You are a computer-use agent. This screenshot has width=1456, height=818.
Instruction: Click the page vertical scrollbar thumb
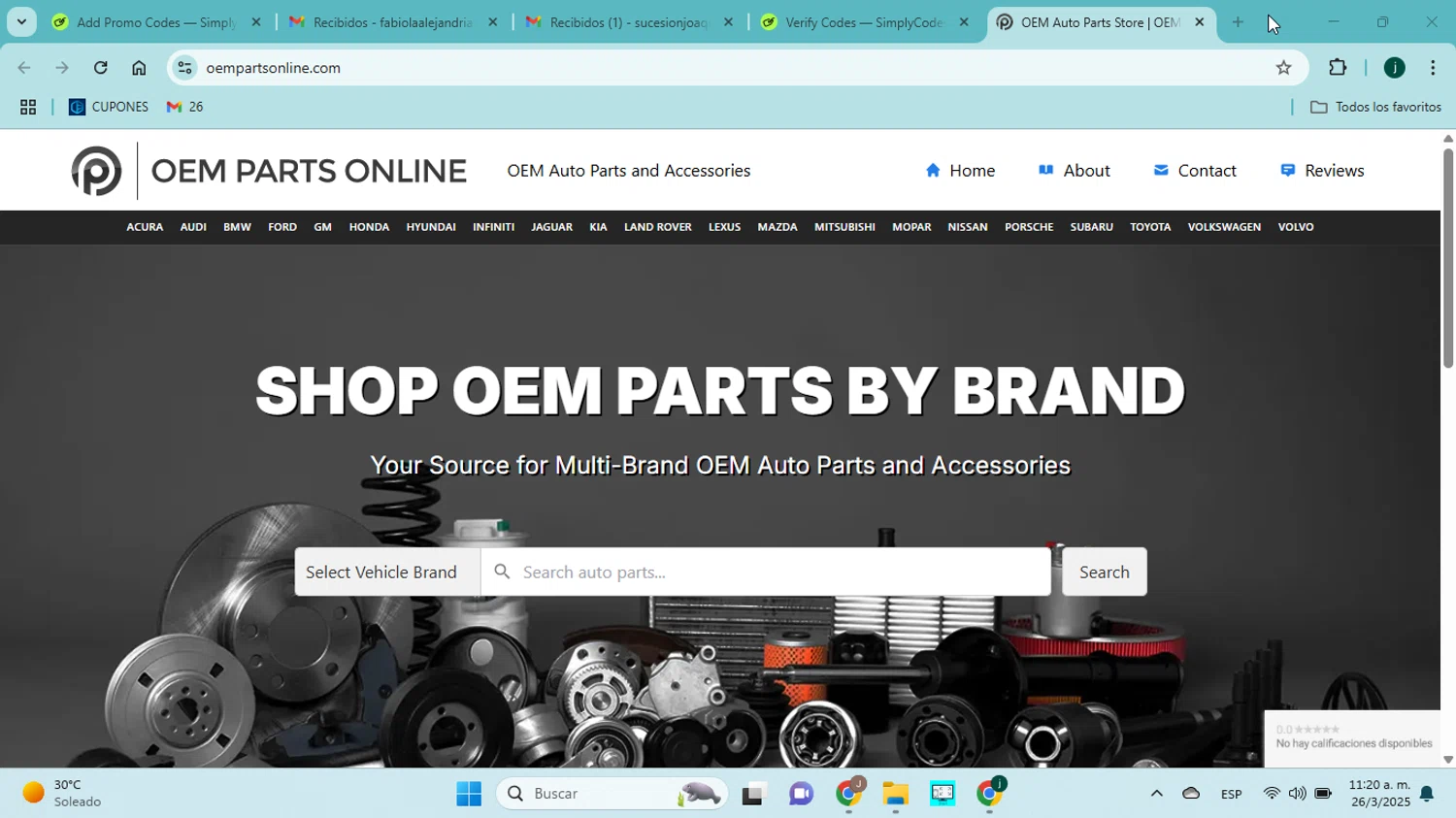1447,257
